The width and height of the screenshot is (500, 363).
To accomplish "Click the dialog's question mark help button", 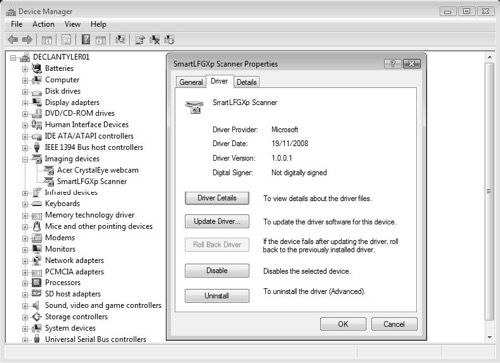I will point(393,64).
